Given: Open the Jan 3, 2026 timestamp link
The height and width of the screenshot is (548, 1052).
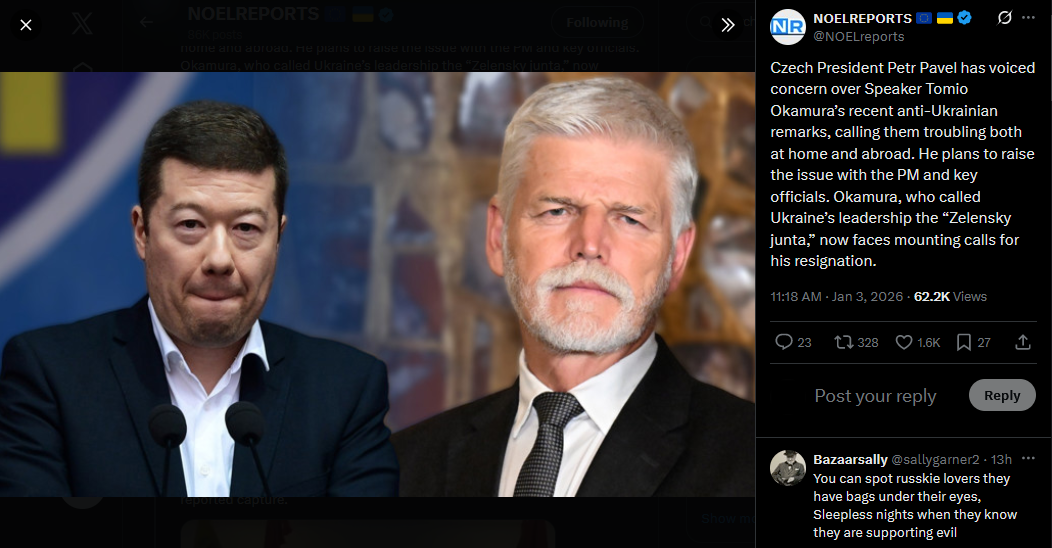Looking at the screenshot, I should click(867, 296).
